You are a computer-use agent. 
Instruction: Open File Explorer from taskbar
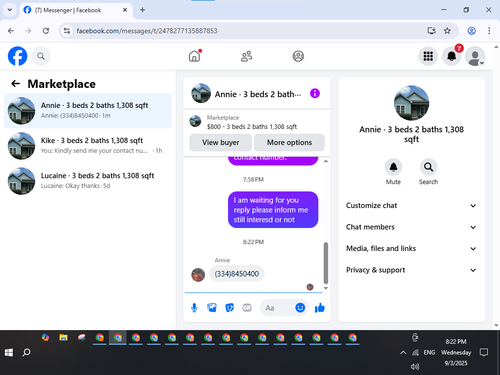click(x=63, y=338)
